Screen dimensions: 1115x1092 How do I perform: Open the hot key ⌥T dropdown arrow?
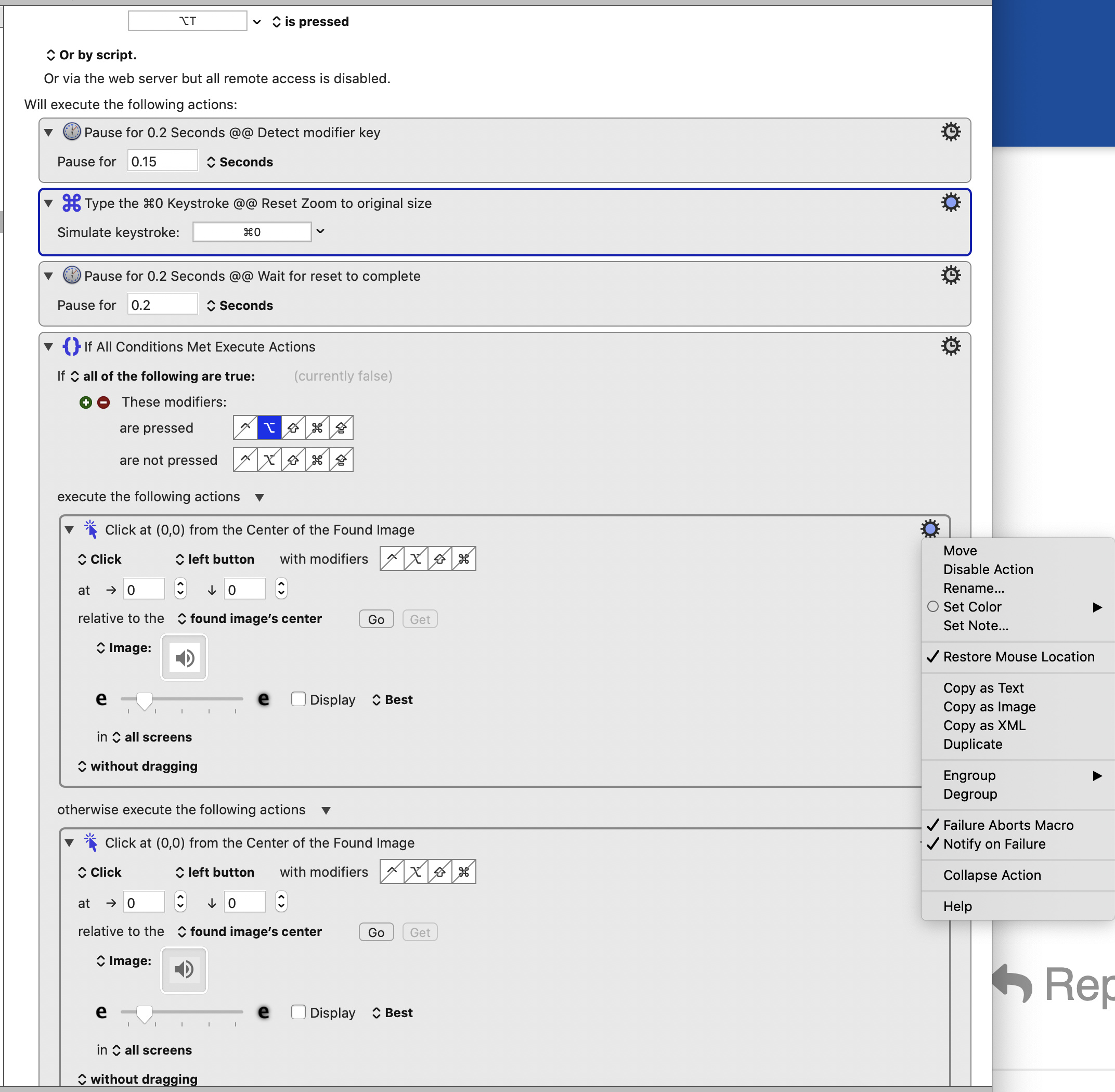point(257,22)
